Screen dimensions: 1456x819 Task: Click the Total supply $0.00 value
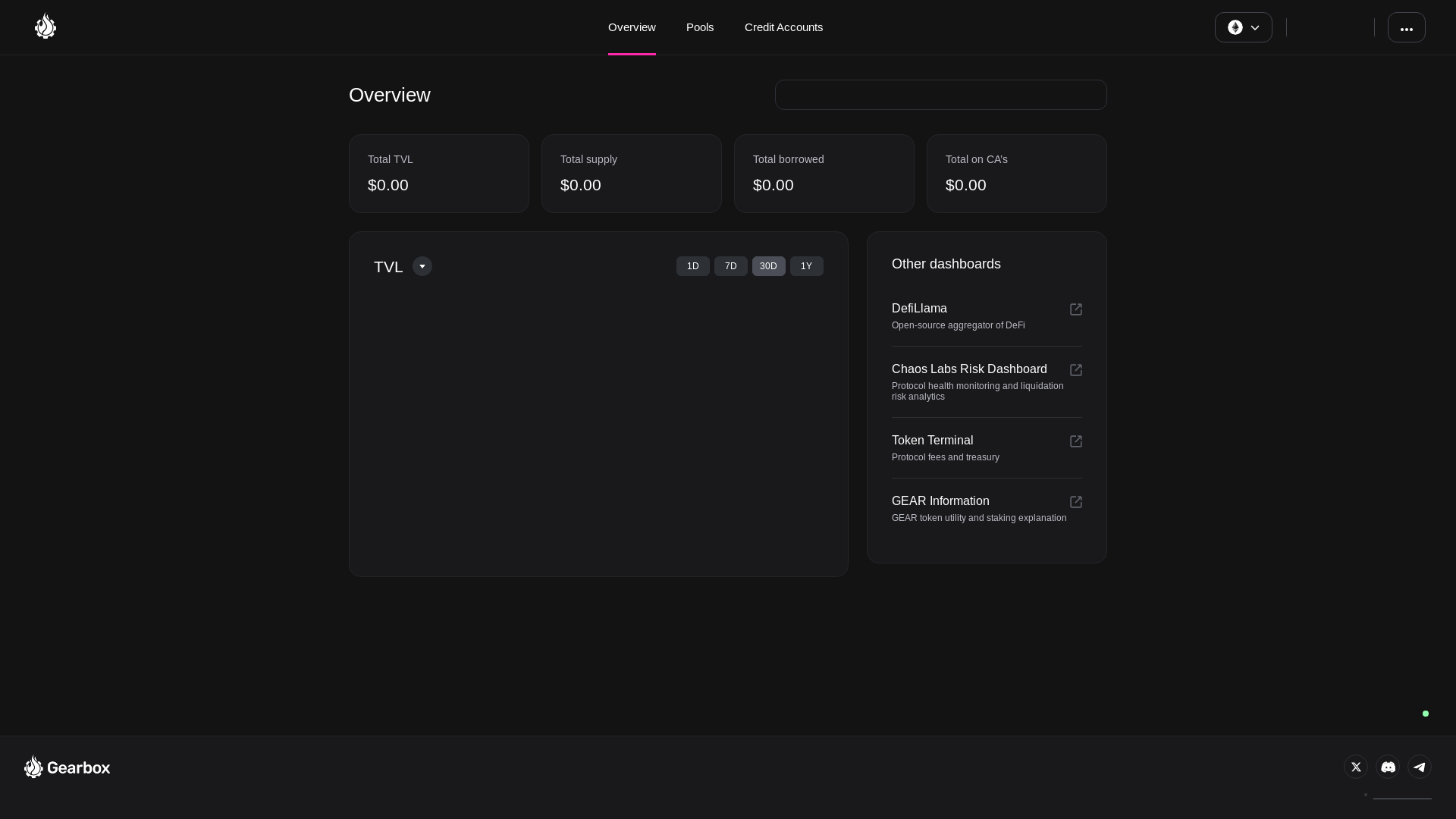click(x=581, y=185)
